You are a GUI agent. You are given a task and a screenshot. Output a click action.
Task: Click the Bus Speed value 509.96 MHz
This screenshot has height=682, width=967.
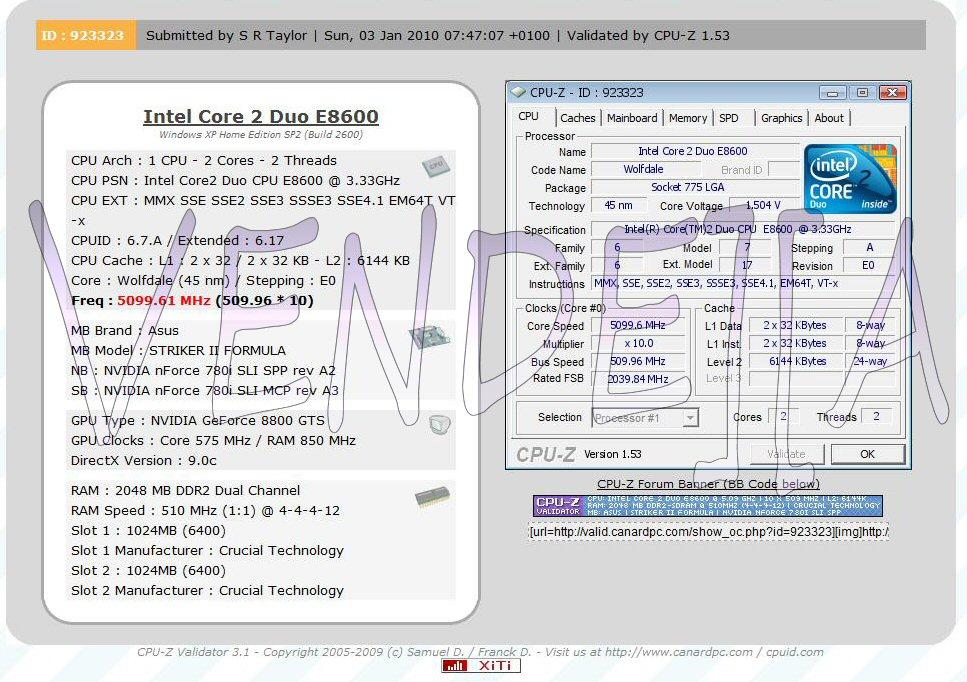point(638,361)
